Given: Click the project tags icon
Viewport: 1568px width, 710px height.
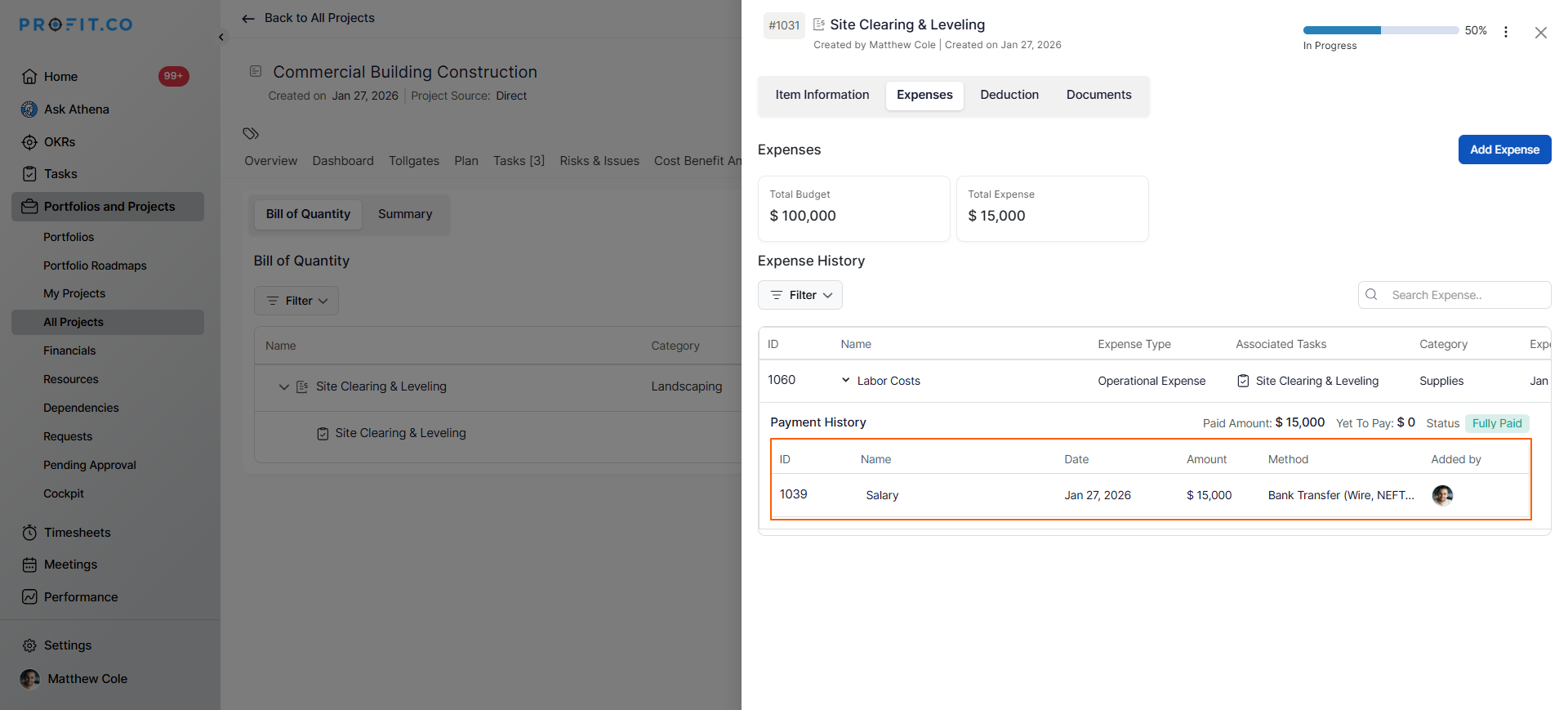Looking at the screenshot, I should [x=251, y=133].
